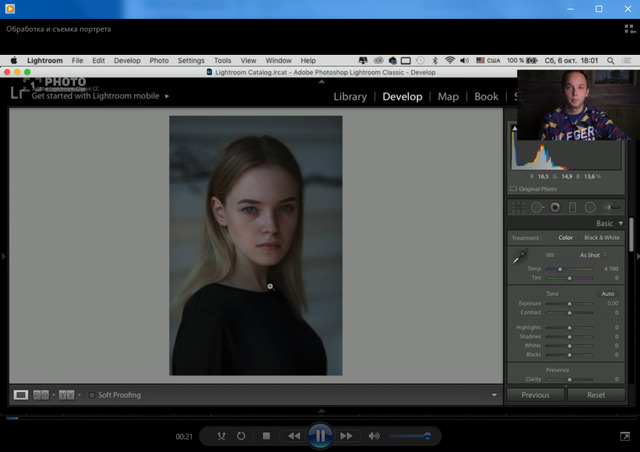Collapse the Basic panel
Screen dimensions: 640x452
tap(620, 223)
